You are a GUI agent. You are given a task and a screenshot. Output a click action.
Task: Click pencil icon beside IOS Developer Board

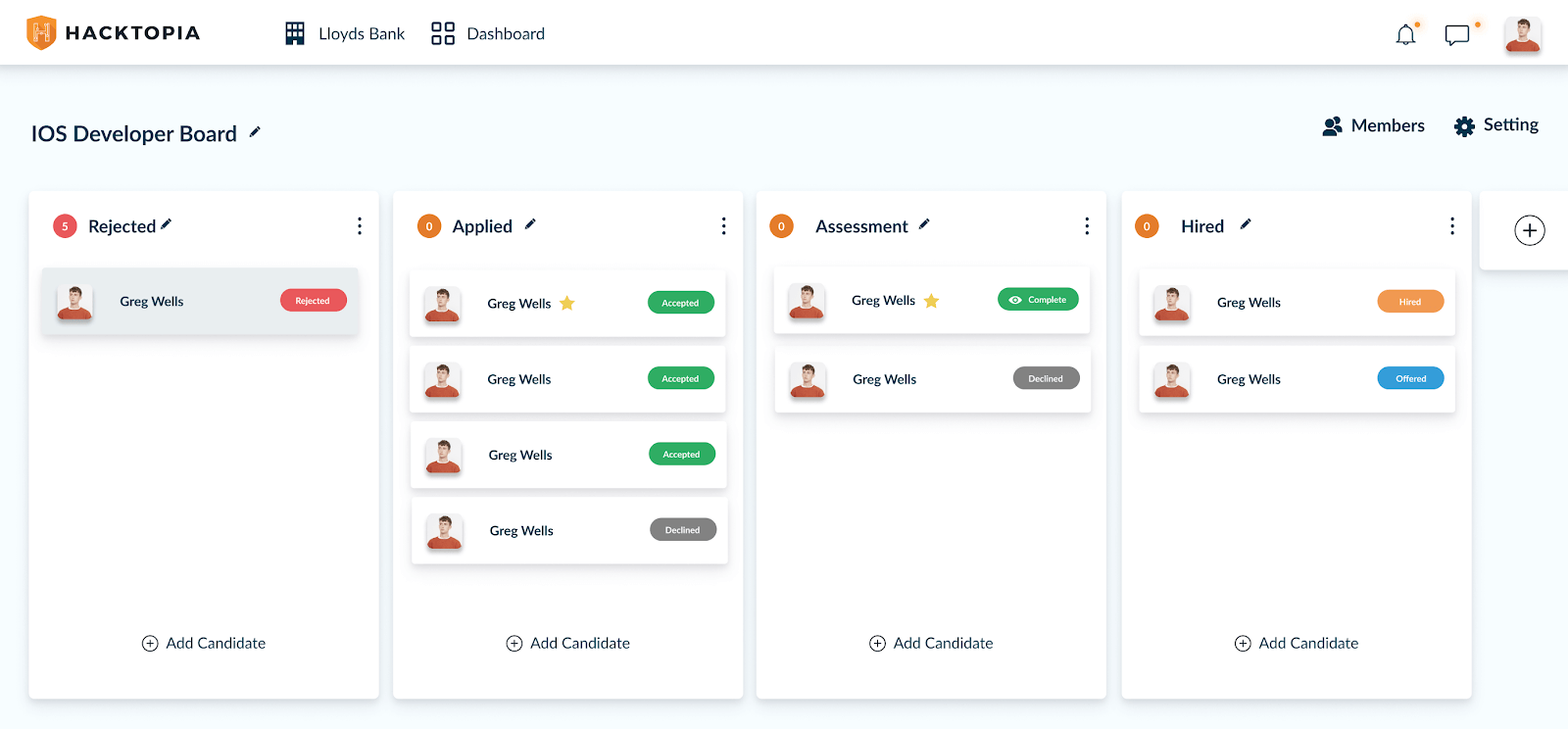coord(255,132)
